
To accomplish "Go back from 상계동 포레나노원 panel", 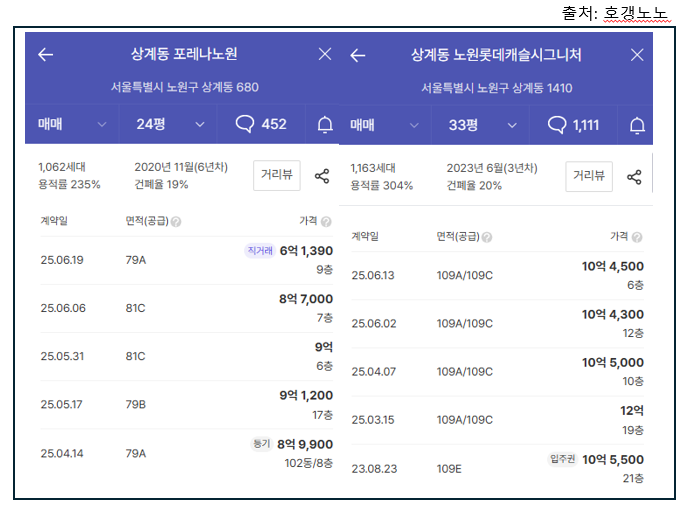I will pos(45,55).
